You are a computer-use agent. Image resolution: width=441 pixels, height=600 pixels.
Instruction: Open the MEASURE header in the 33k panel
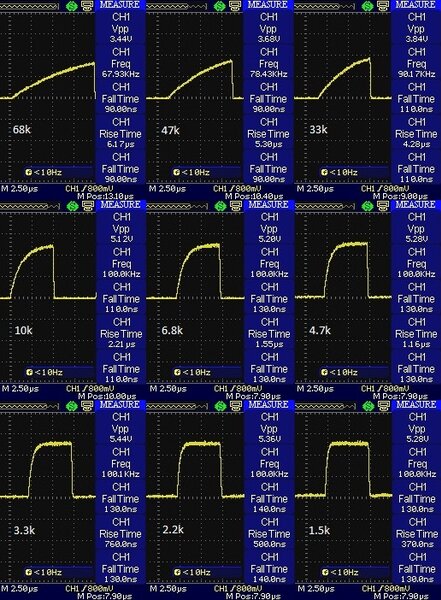point(415,5)
